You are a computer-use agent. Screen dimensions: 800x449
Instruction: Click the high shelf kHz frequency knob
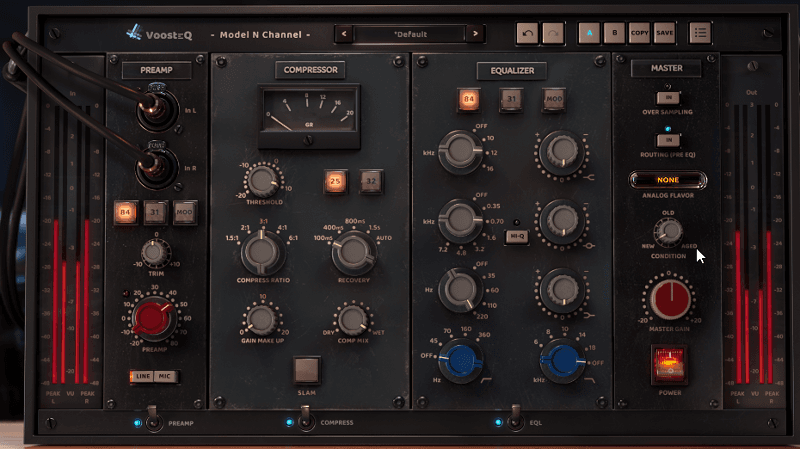(460, 152)
